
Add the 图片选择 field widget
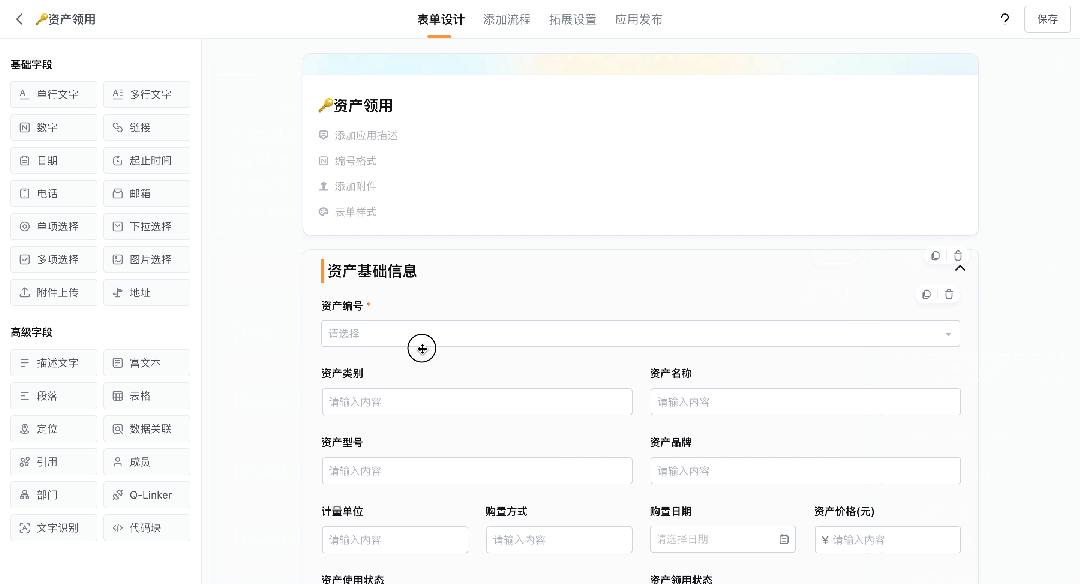pyautogui.click(x=146, y=259)
